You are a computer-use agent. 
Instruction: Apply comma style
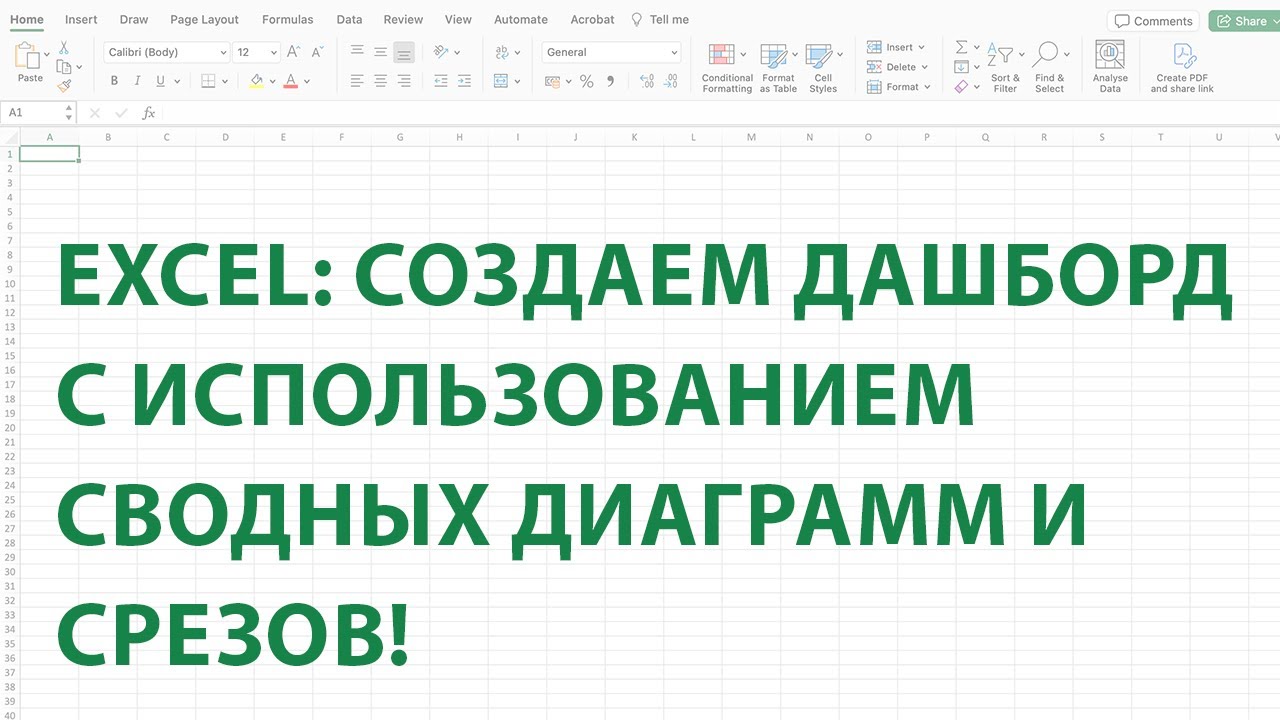[x=610, y=81]
